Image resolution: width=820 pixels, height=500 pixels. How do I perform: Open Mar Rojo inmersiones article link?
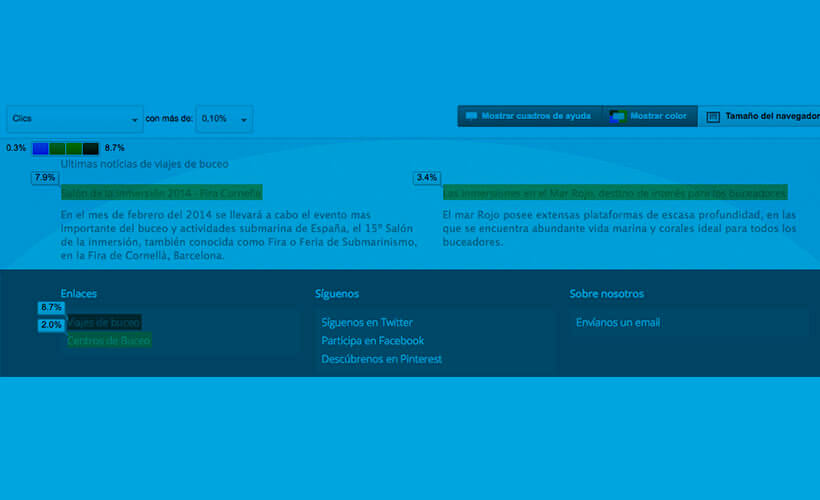[615, 193]
